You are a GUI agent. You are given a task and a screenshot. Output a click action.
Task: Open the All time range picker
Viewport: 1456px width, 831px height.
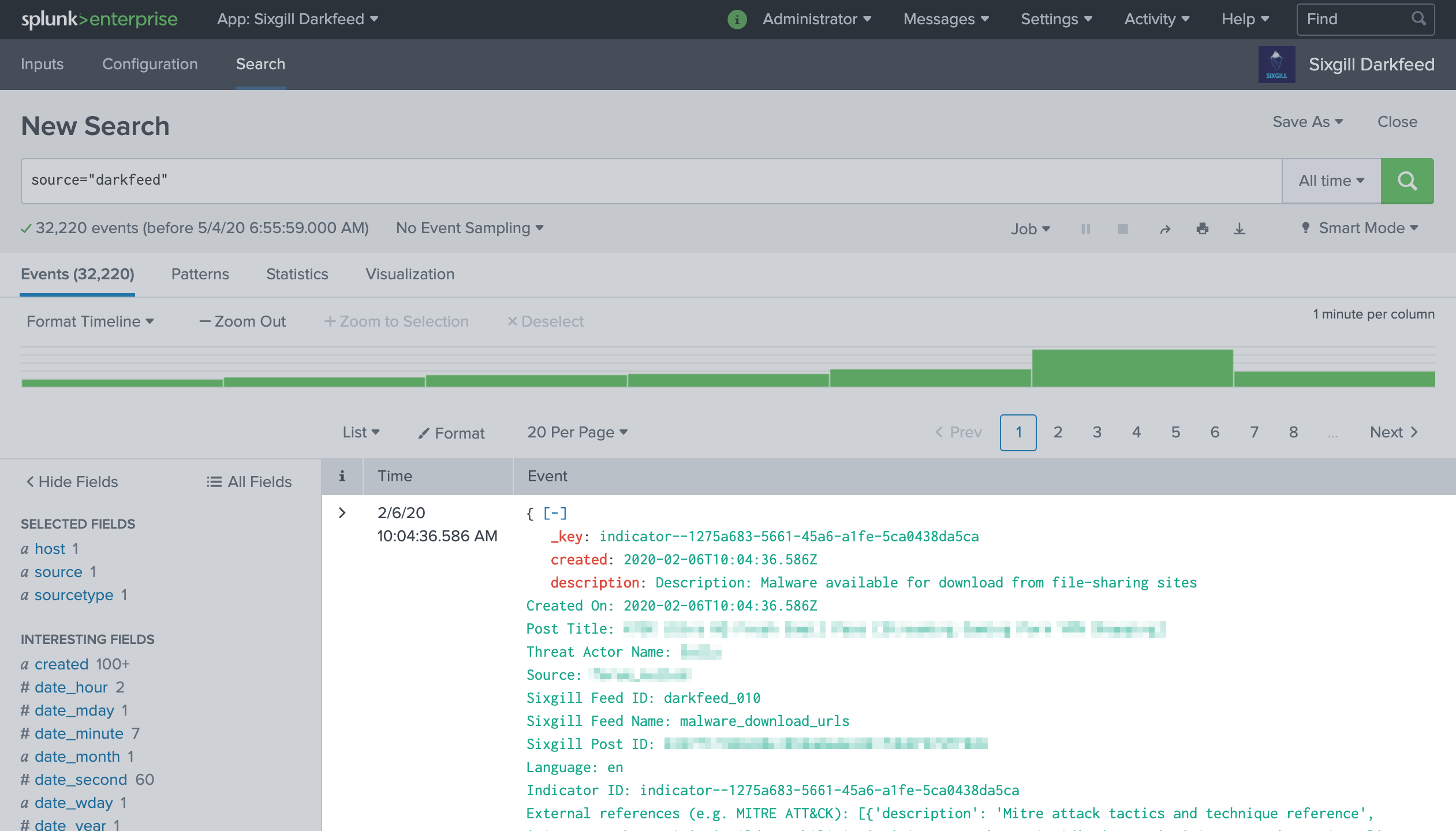1331,181
